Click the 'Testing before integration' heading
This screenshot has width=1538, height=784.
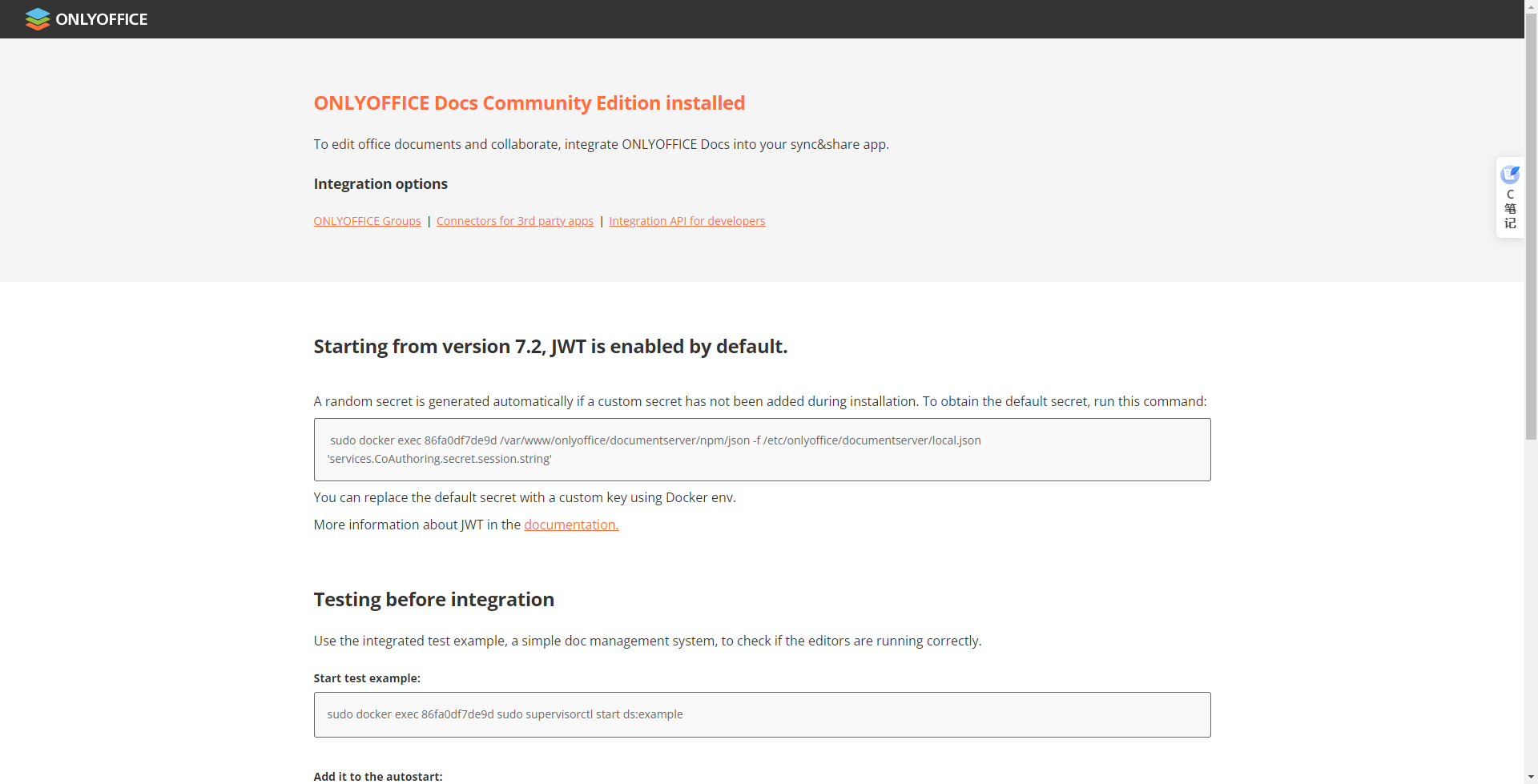pyautogui.click(x=433, y=600)
